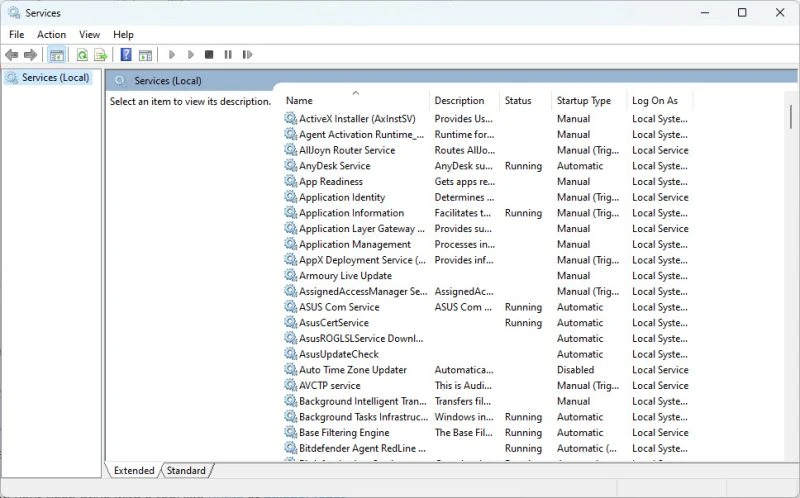Screen dimensions: 800x498
Task: Switch to the Standard tab
Action: tap(186, 470)
